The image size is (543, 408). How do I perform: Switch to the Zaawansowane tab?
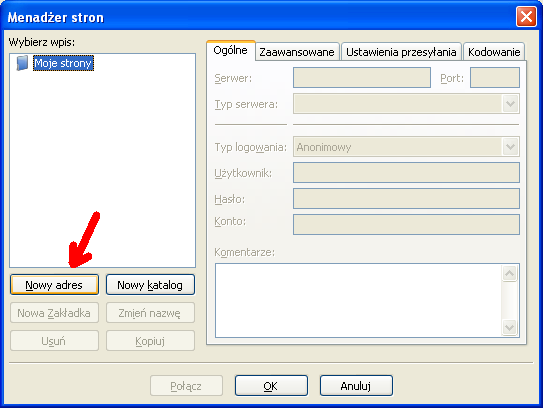click(297, 52)
